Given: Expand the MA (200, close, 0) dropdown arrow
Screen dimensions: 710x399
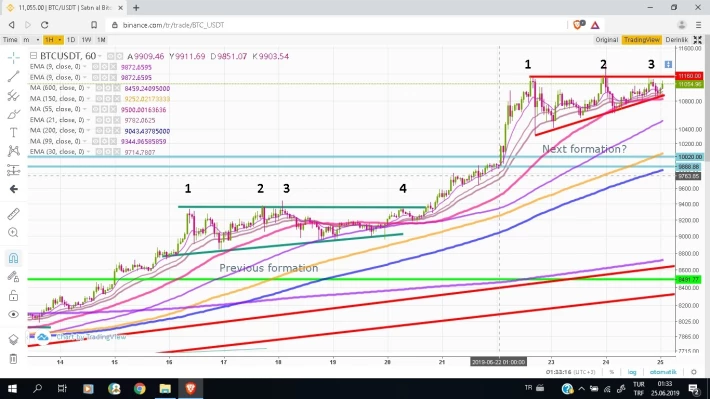Looking at the screenshot, I should pos(88,130).
